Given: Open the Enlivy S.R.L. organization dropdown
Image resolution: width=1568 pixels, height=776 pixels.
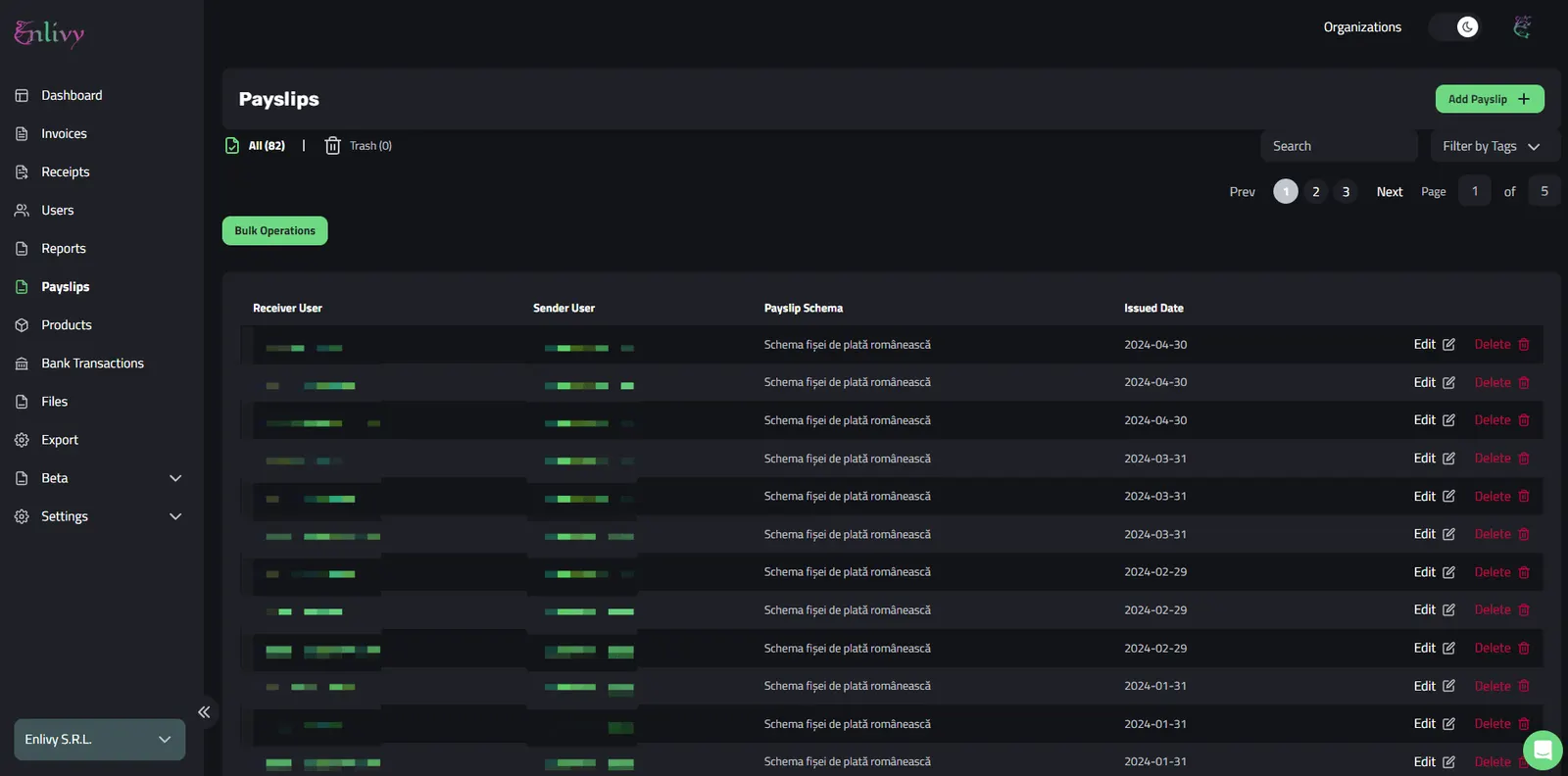Looking at the screenshot, I should coord(99,740).
